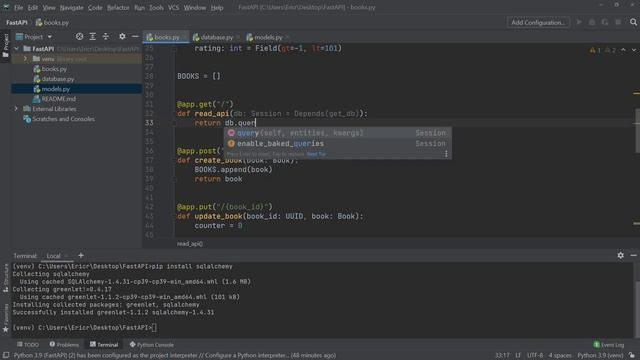Click the books.py breadcrumb in navigation bar
Viewport: 640px width, 360px height.
(x=52, y=23)
